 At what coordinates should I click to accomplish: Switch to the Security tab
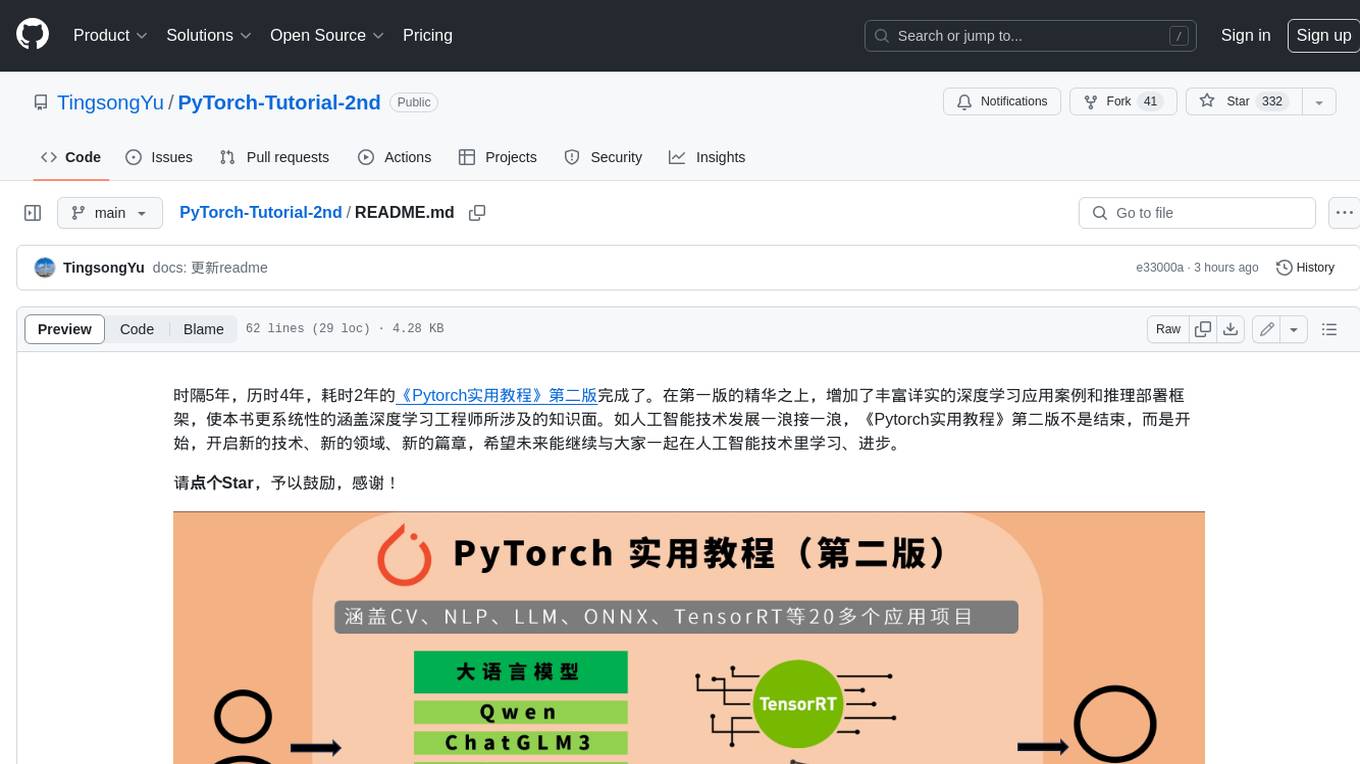(603, 157)
